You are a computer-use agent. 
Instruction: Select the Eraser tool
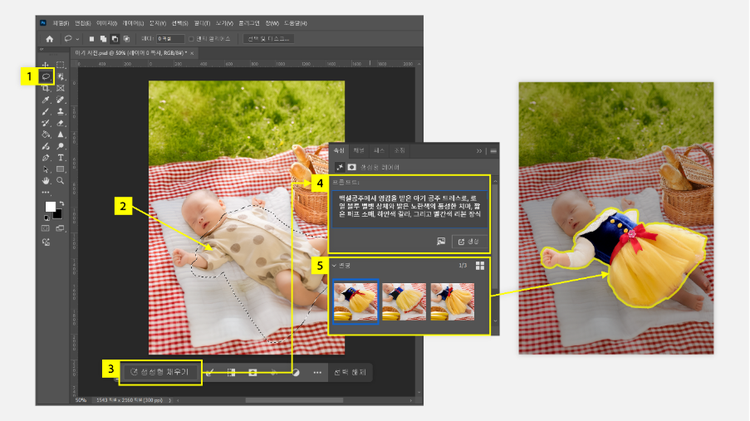[60, 123]
